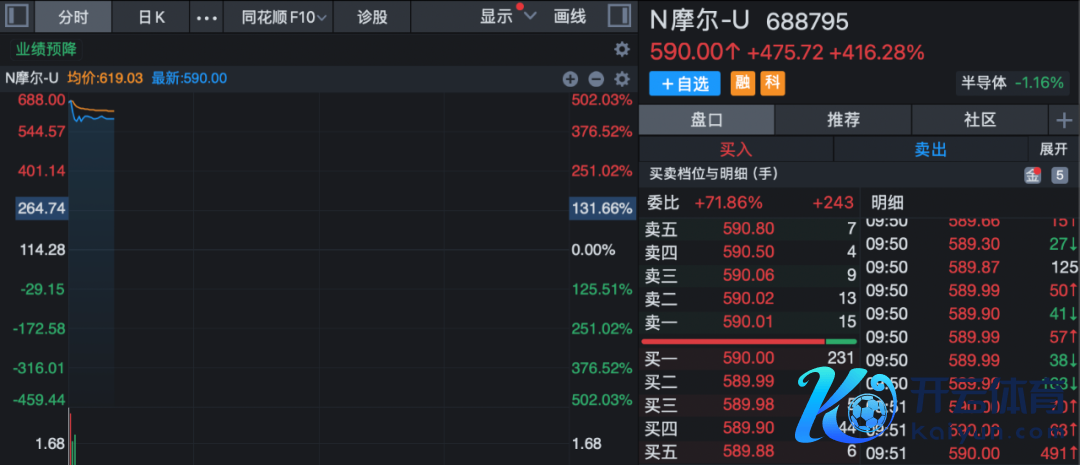Click the 业绩预降 earnings warning tag
Image resolution: width=1080 pixels, height=465 pixels.
coord(46,49)
